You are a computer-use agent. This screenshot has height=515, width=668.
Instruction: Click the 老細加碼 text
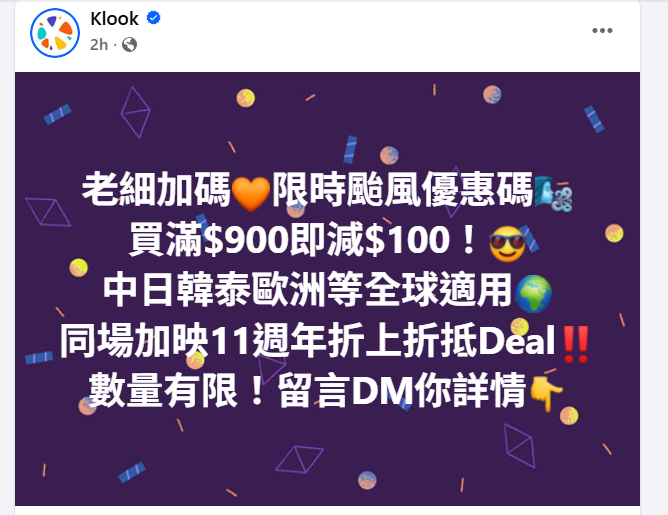pyautogui.click(x=156, y=189)
